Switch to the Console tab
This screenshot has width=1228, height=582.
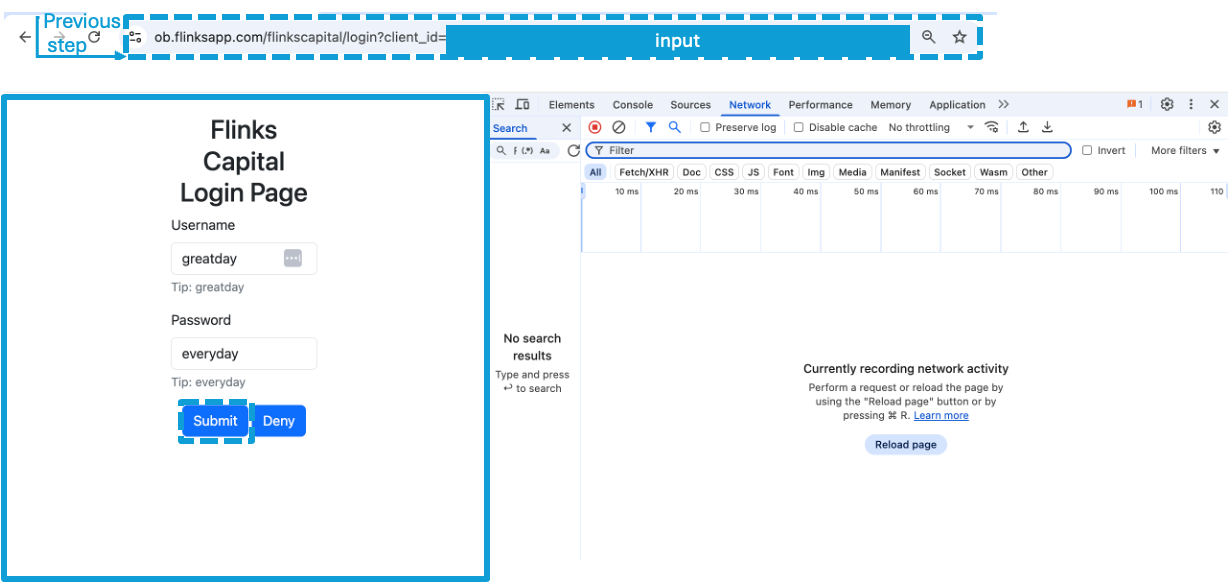pyautogui.click(x=633, y=104)
